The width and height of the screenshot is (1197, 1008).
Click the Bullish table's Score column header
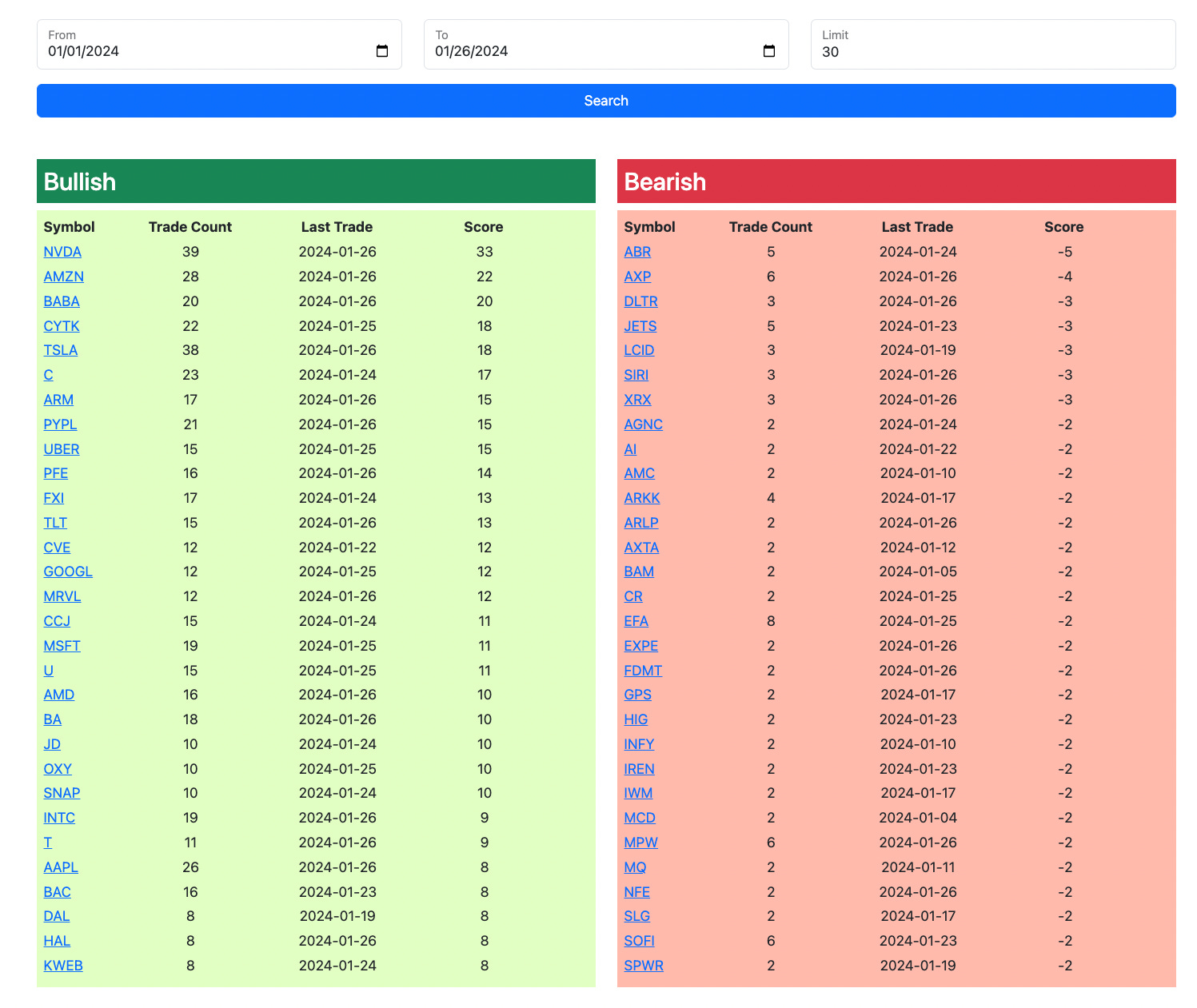tap(484, 227)
